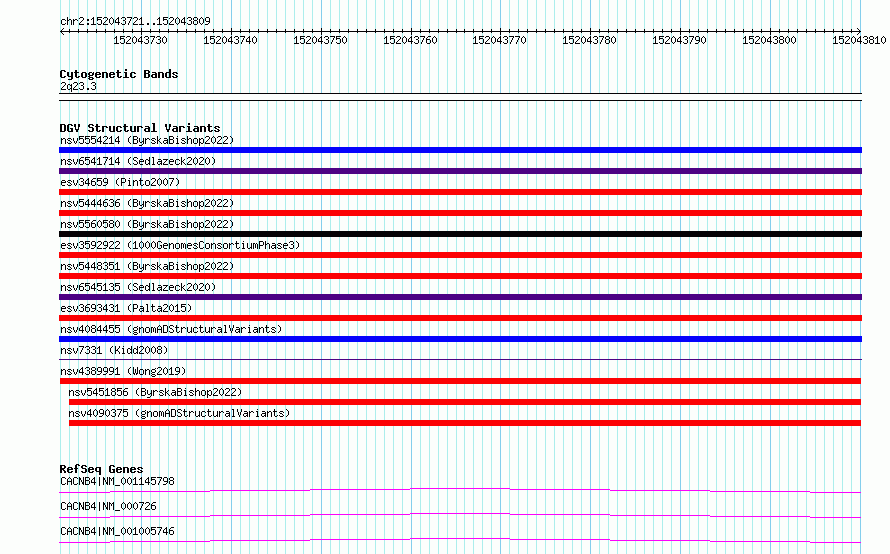Click the nsv7331 (Kidd2008) label
The width and height of the screenshot is (890, 554).
click(x=114, y=350)
